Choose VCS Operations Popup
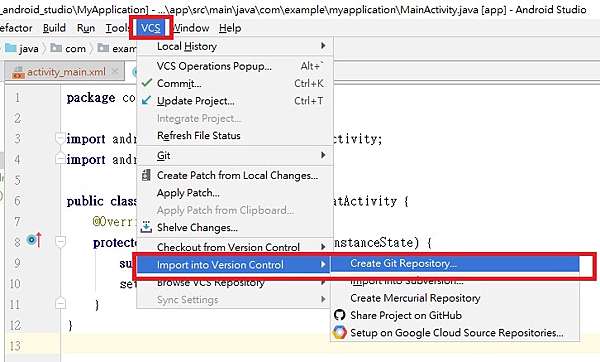The height and width of the screenshot is (362, 600). pyautogui.click(x=235, y=66)
